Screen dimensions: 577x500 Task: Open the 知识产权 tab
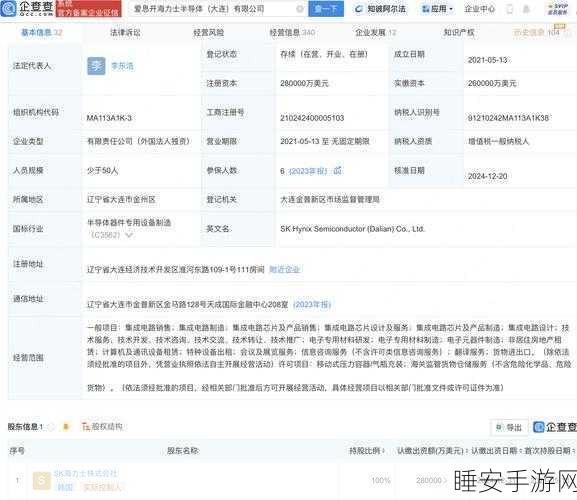(x=459, y=32)
